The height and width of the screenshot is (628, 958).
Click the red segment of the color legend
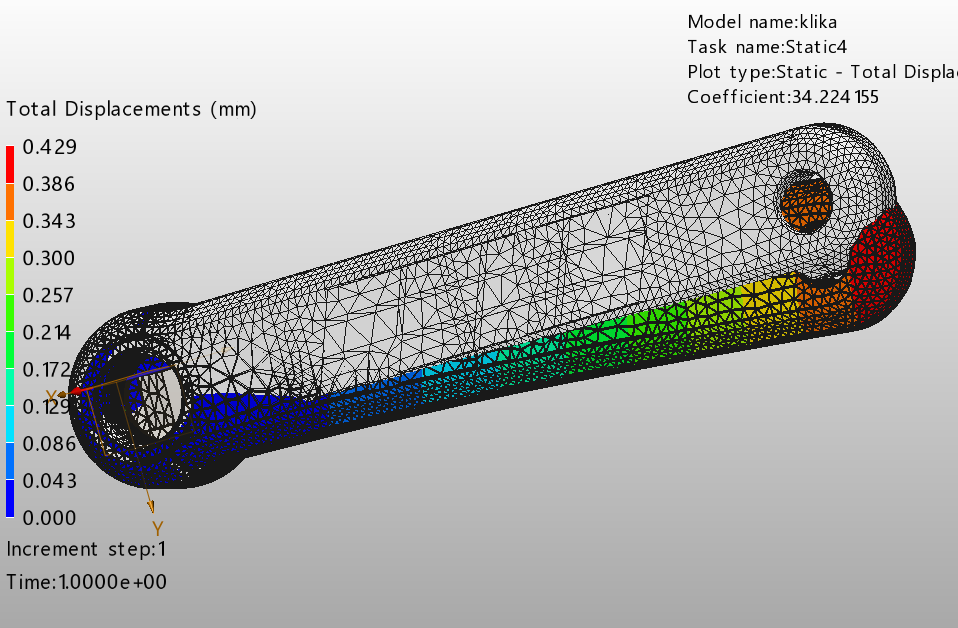click(10, 165)
